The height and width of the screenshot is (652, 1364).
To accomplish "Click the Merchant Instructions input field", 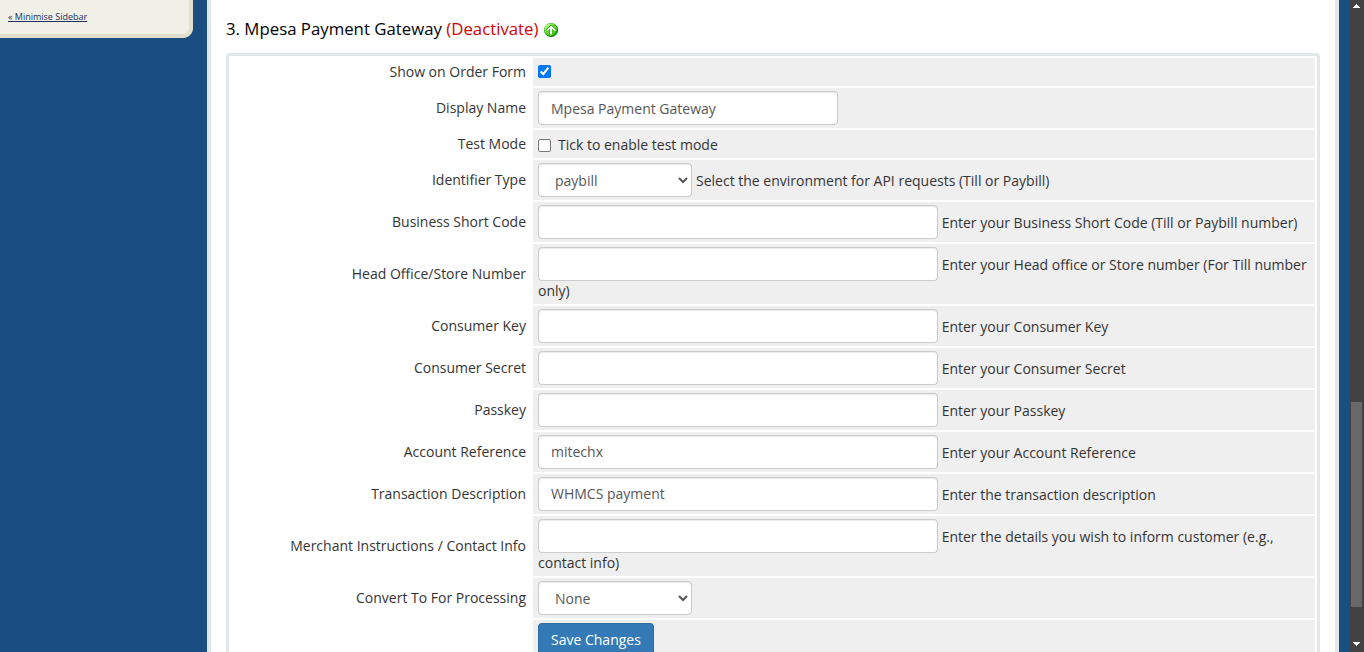I will pyautogui.click(x=738, y=536).
